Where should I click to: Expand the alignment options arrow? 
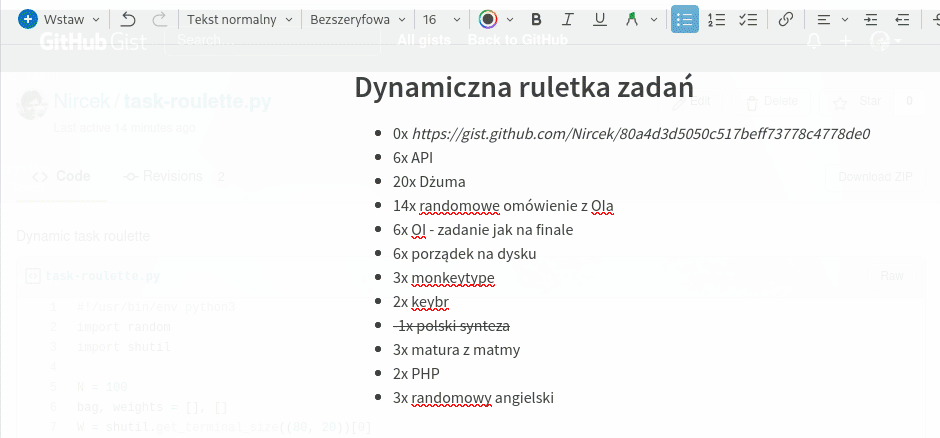coord(845,20)
